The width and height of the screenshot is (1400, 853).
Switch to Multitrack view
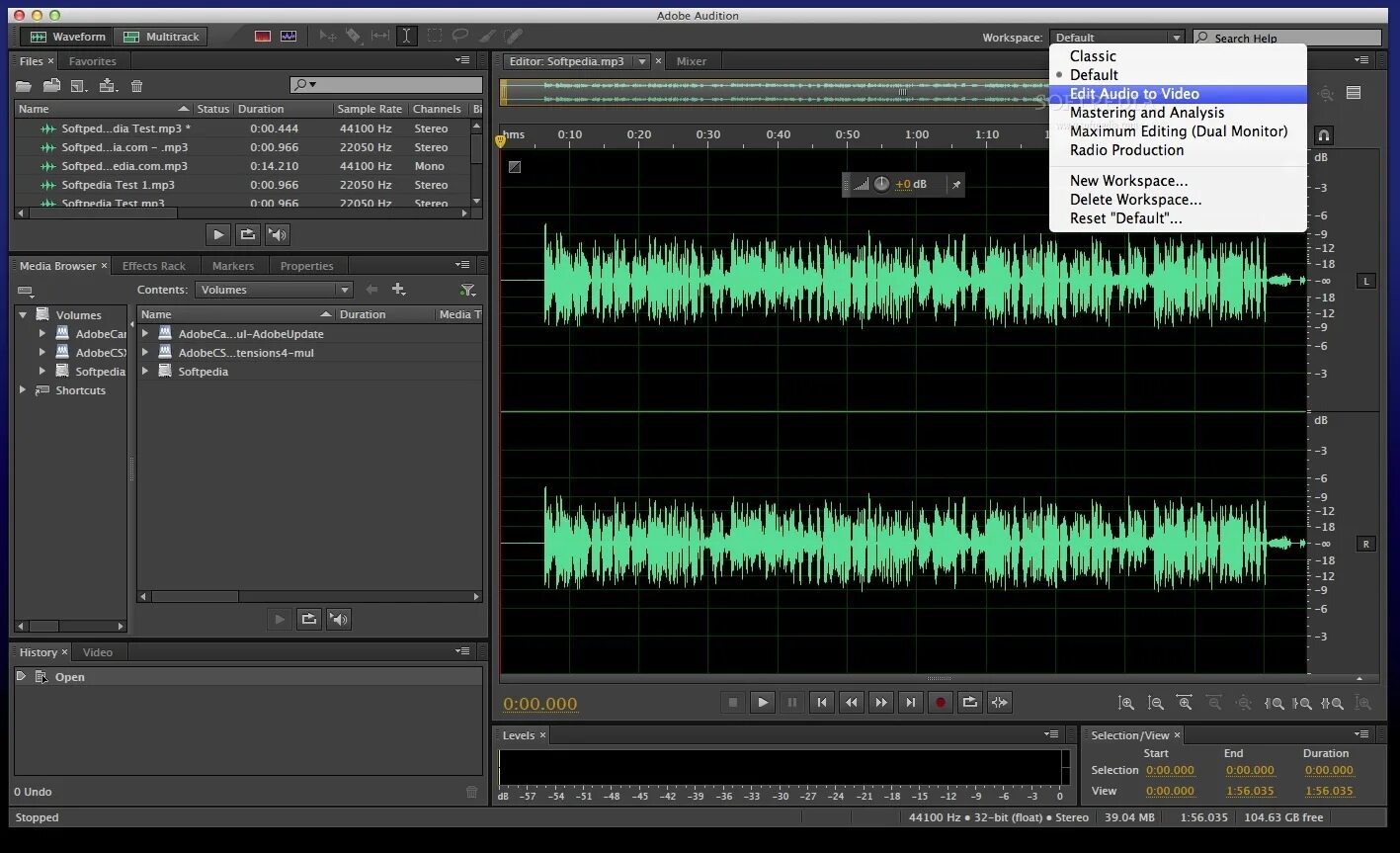[161, 37]
